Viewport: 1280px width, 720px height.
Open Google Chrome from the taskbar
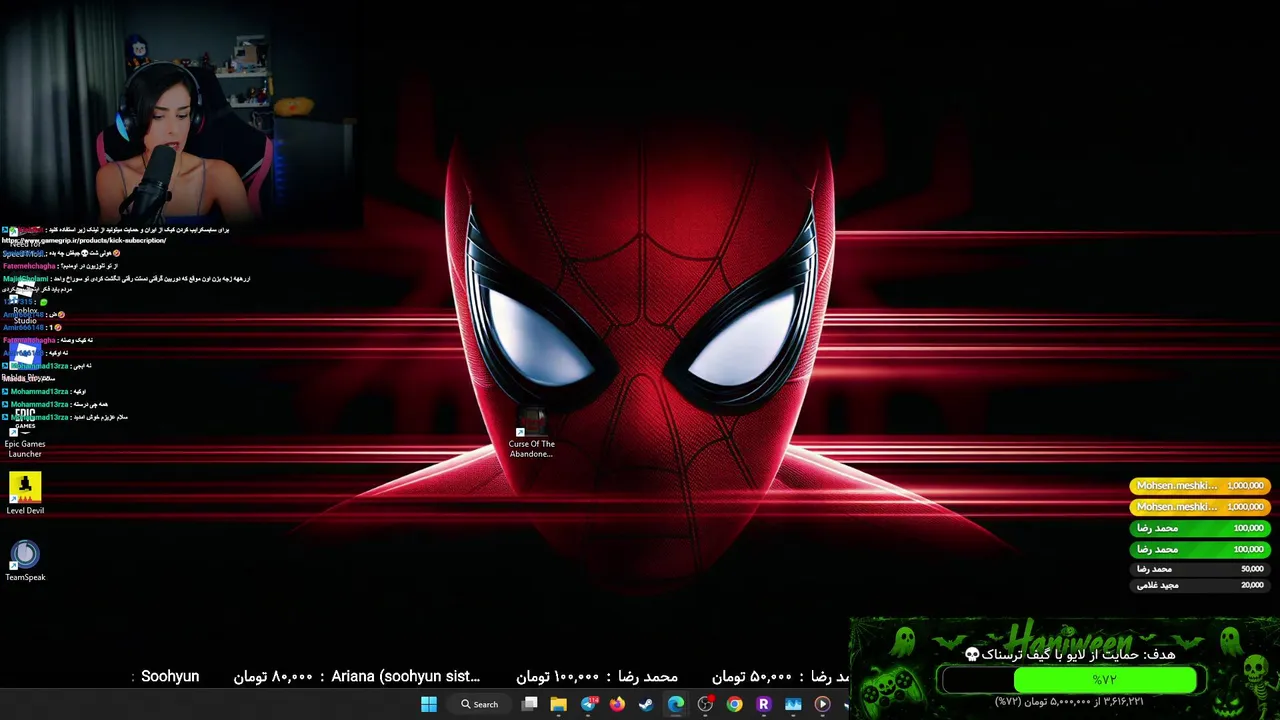735,704
